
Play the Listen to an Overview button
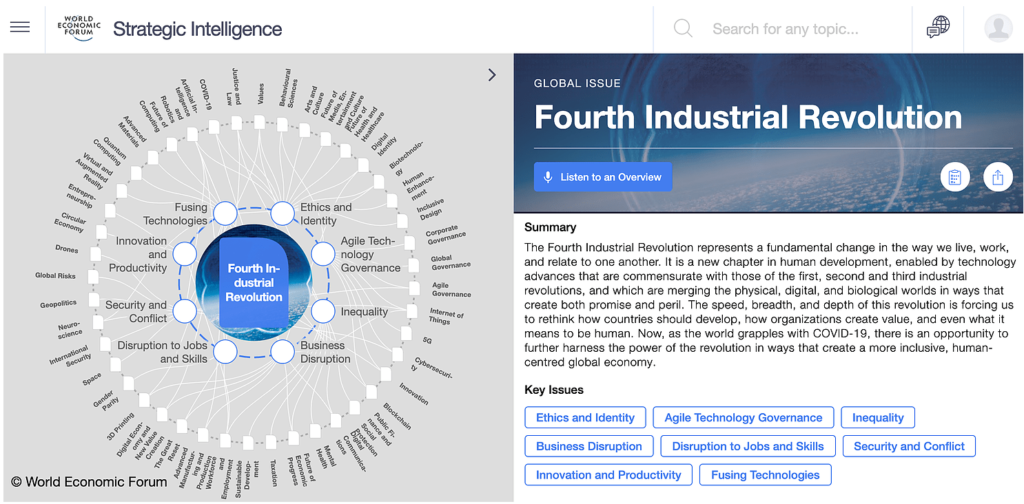coord(602,177)
